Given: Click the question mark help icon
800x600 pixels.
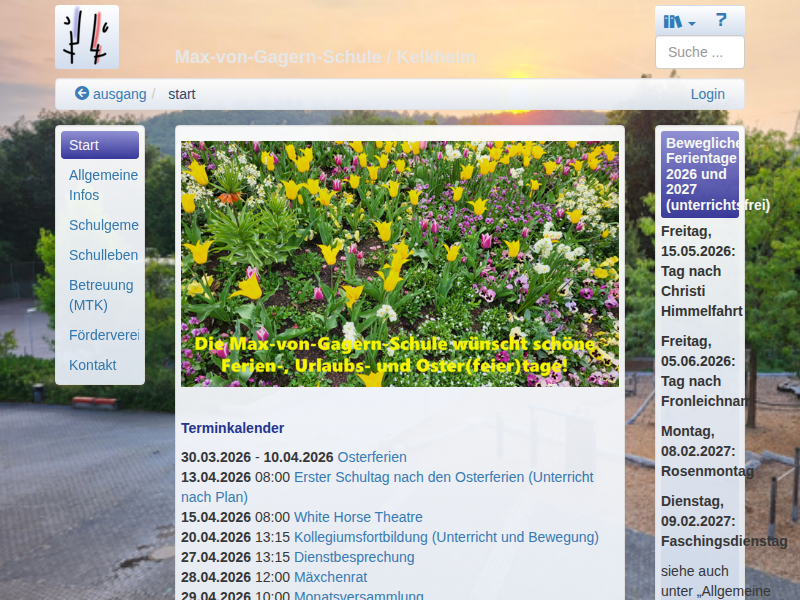Looking at the screenshot, I should pyautogui.click(x=721, y=20).
